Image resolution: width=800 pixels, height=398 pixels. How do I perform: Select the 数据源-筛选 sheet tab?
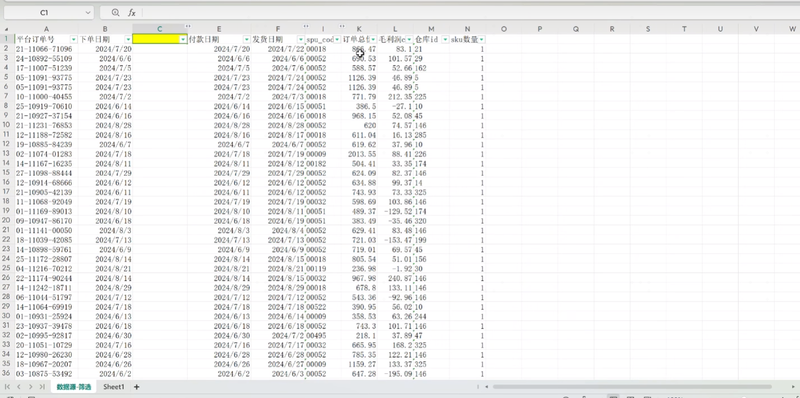point(73,387)
